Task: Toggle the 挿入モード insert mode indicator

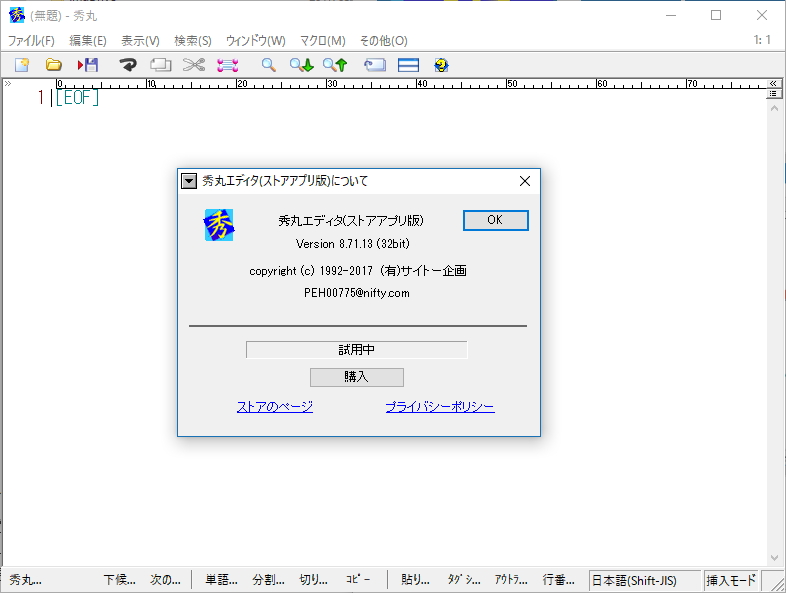Action: 731,580
